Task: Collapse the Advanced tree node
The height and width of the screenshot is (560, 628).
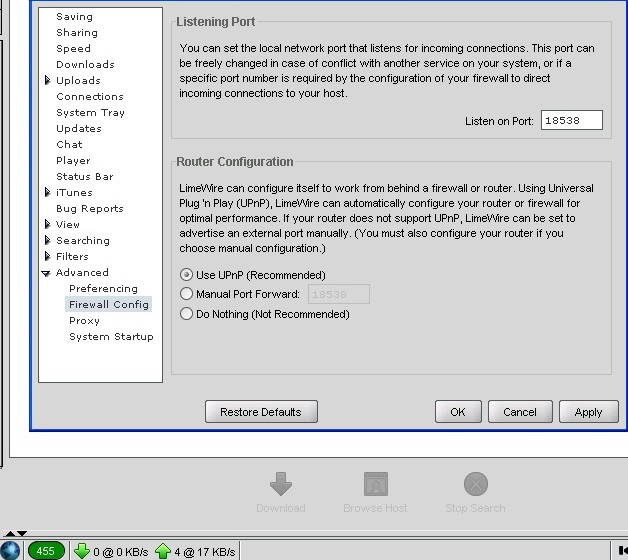Action: (x=46, y=273)
